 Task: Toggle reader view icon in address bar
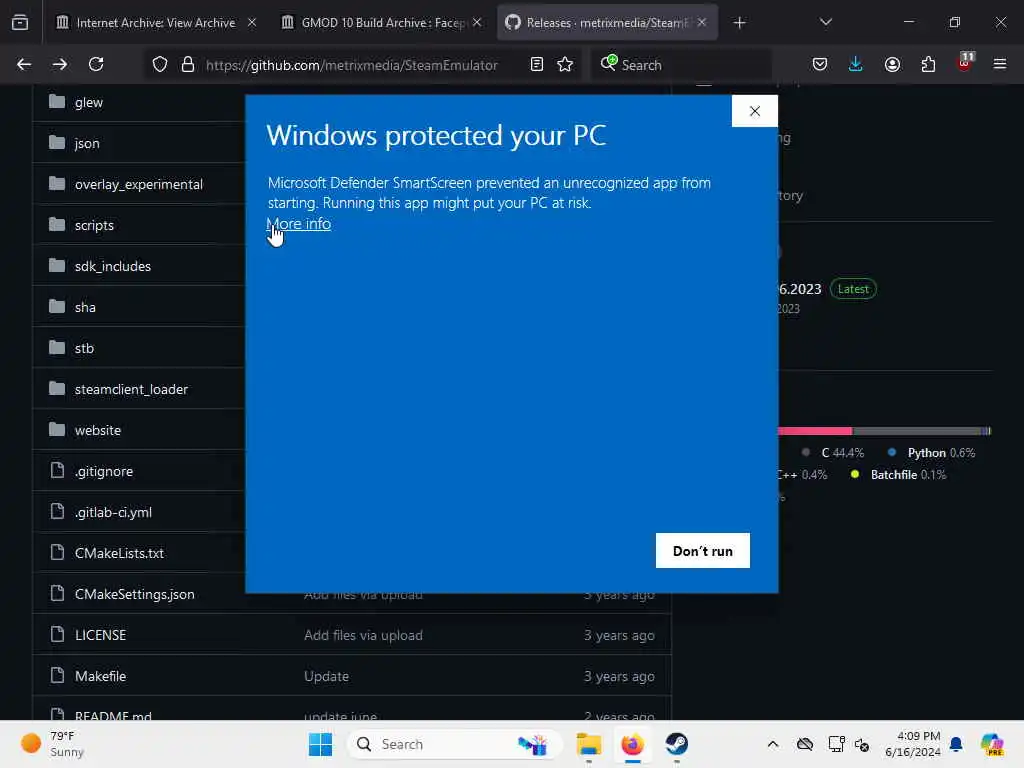pos(537,64)
